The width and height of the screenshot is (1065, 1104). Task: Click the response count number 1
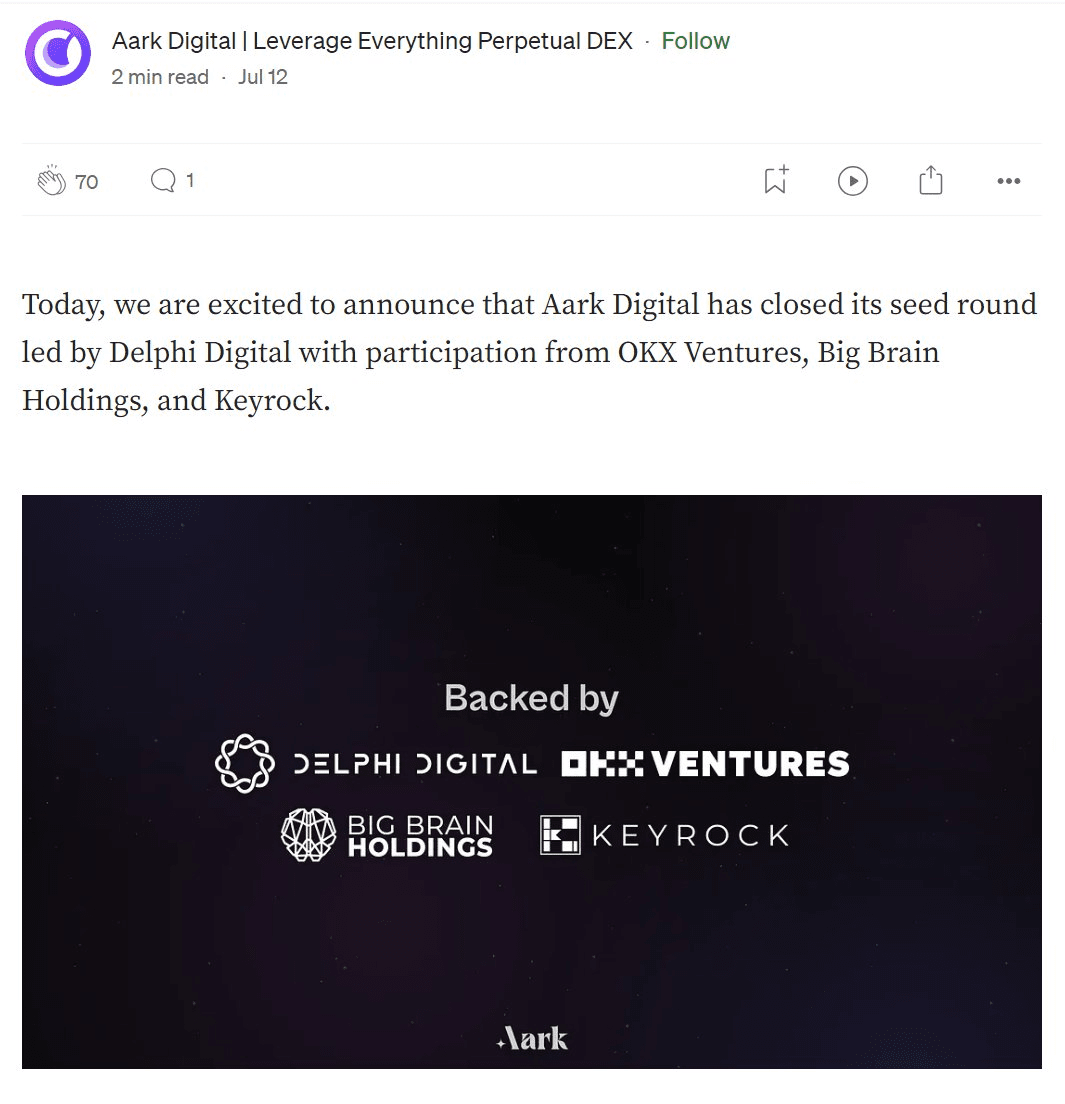(x=190, y=180)
